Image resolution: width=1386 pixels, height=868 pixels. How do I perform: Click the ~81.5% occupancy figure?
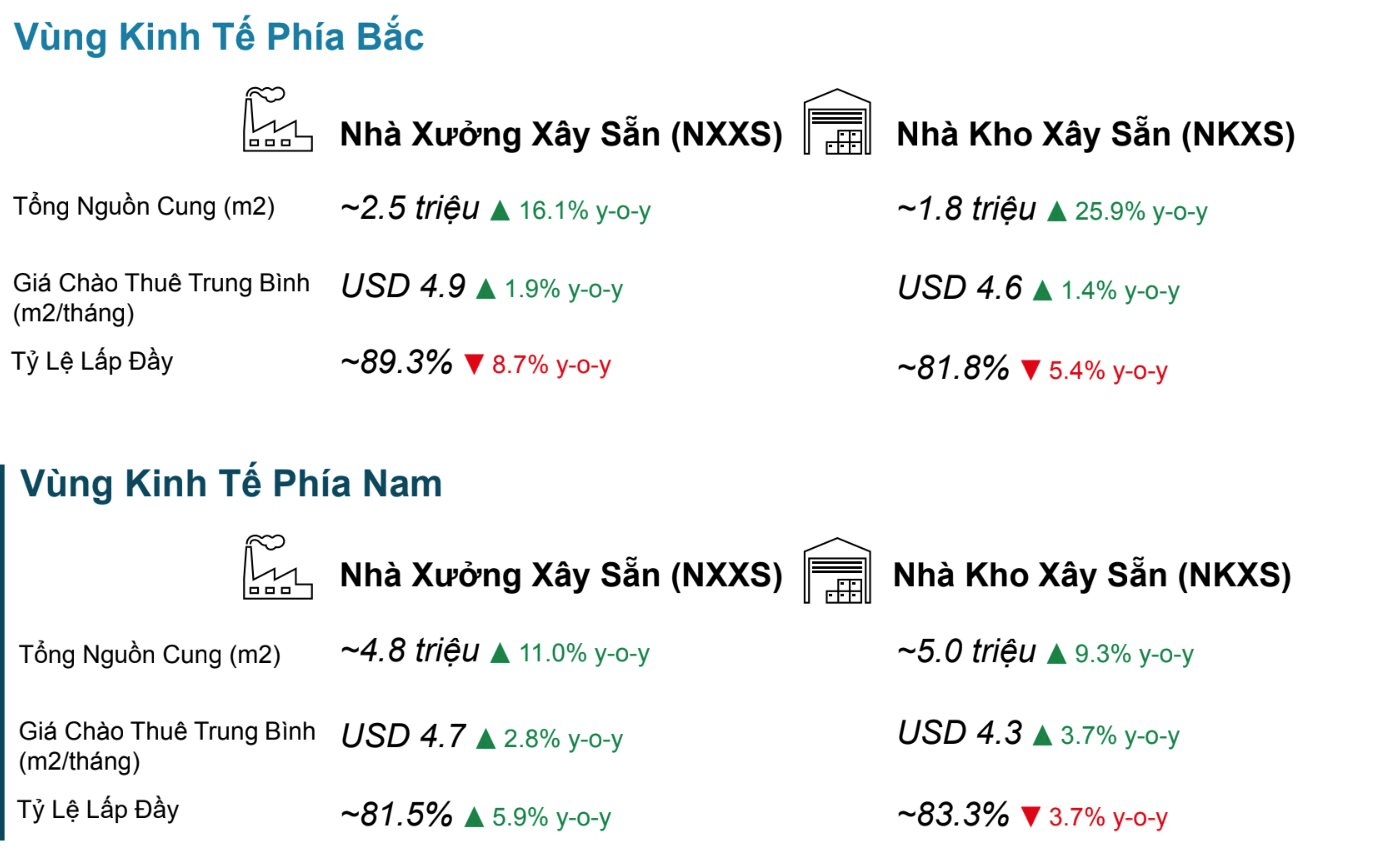(397, 814)
